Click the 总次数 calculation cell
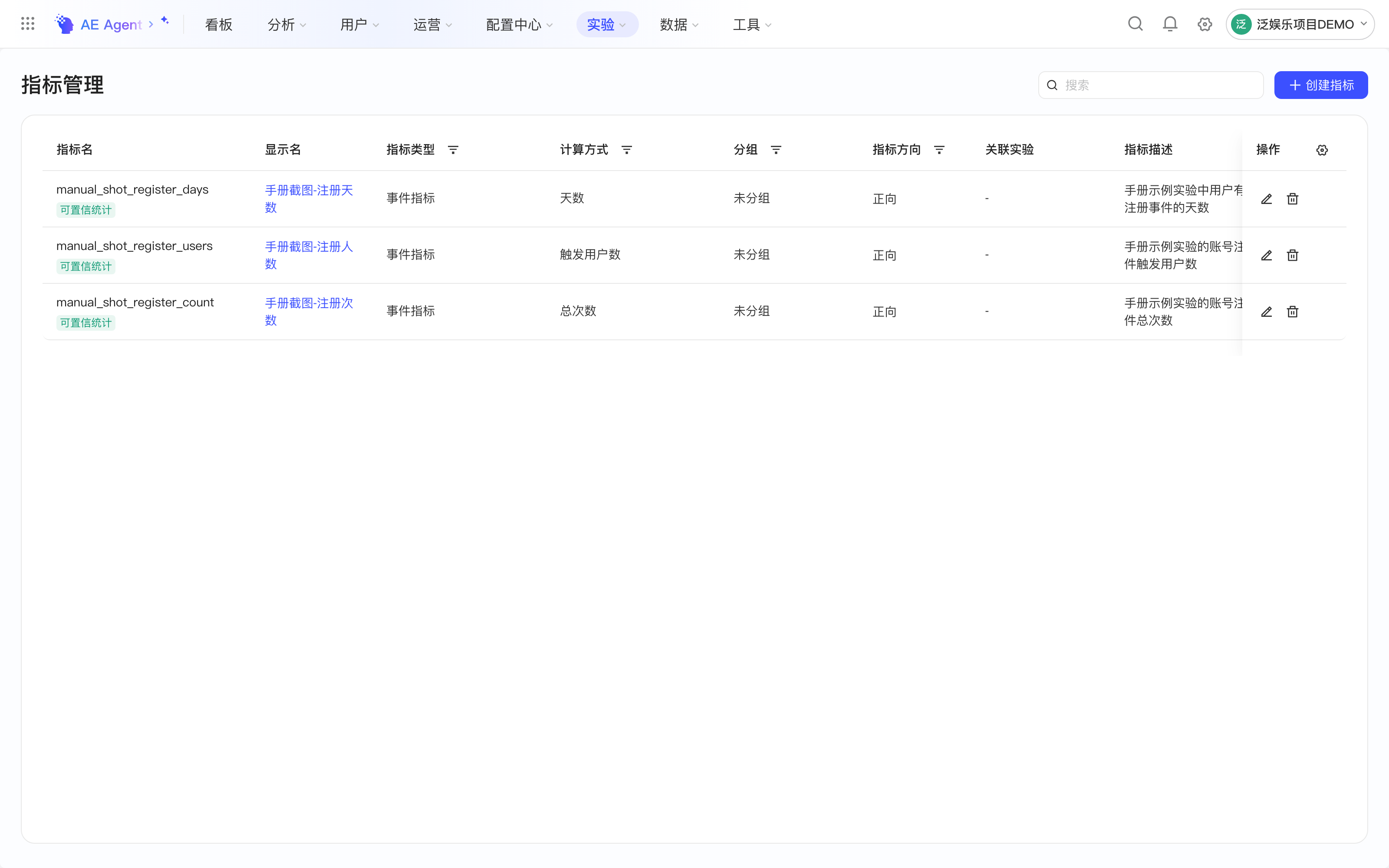The image size is (1389, 868). (578, 311)
